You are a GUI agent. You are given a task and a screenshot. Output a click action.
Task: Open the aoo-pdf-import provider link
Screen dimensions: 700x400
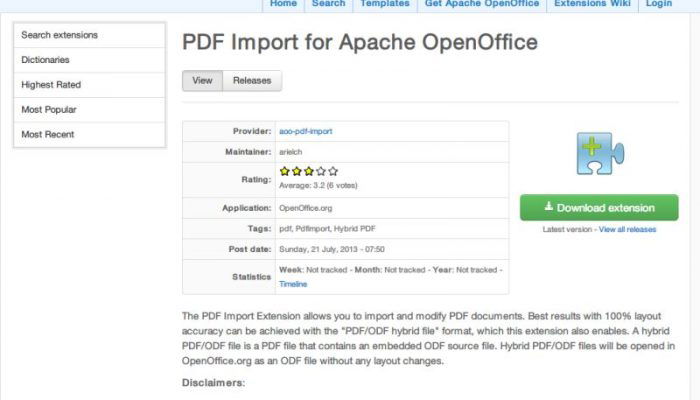[306, 131]
